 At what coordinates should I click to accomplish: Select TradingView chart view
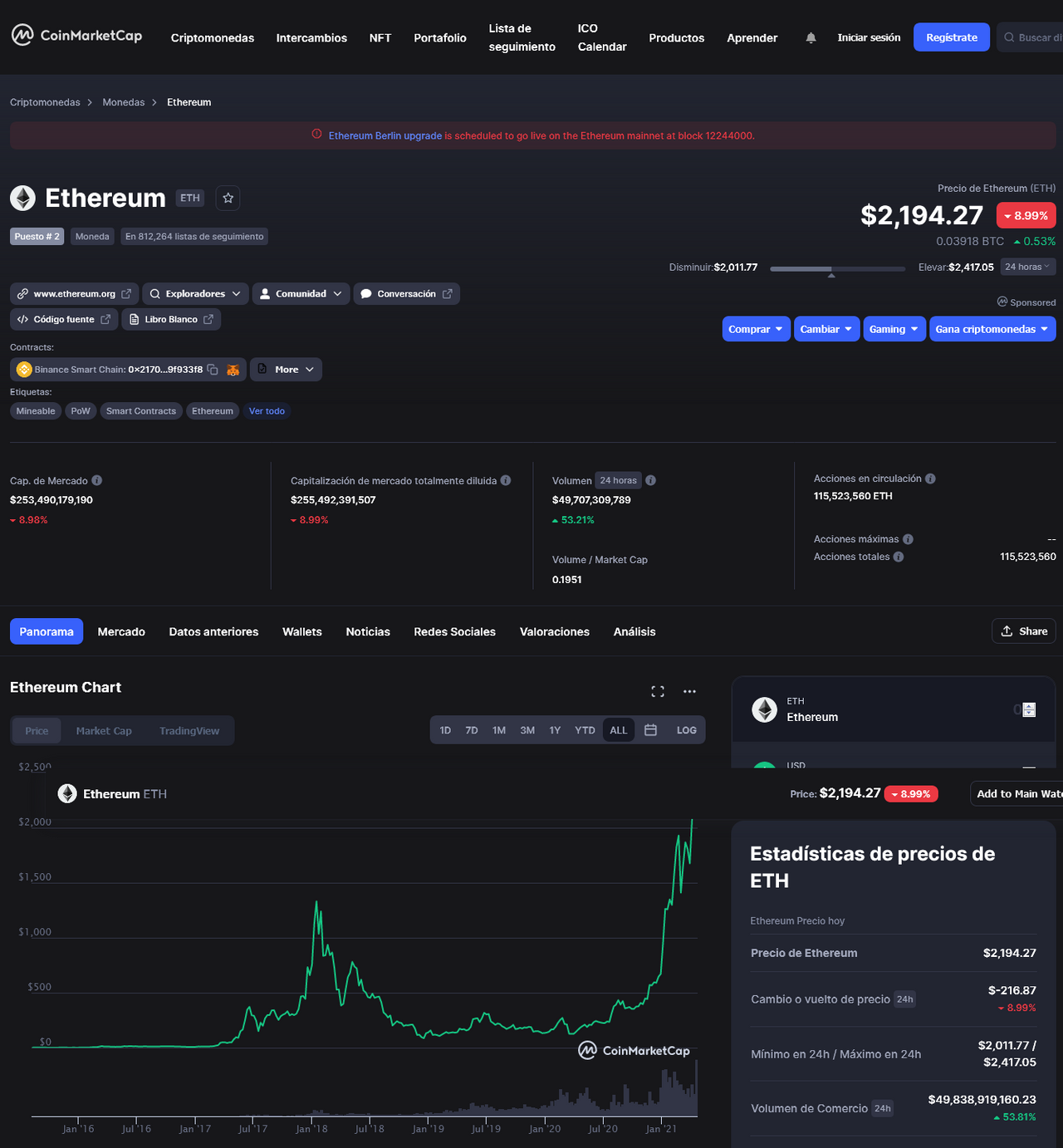189,731
